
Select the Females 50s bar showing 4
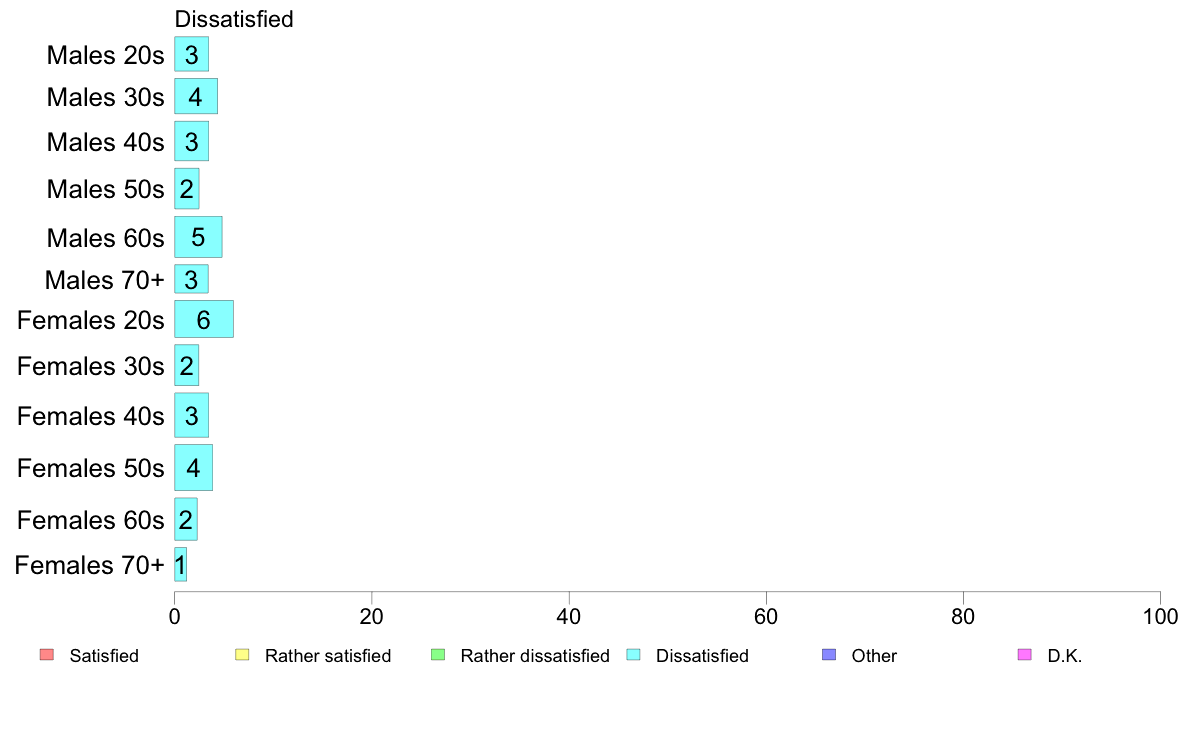click(x=193, y=468)
